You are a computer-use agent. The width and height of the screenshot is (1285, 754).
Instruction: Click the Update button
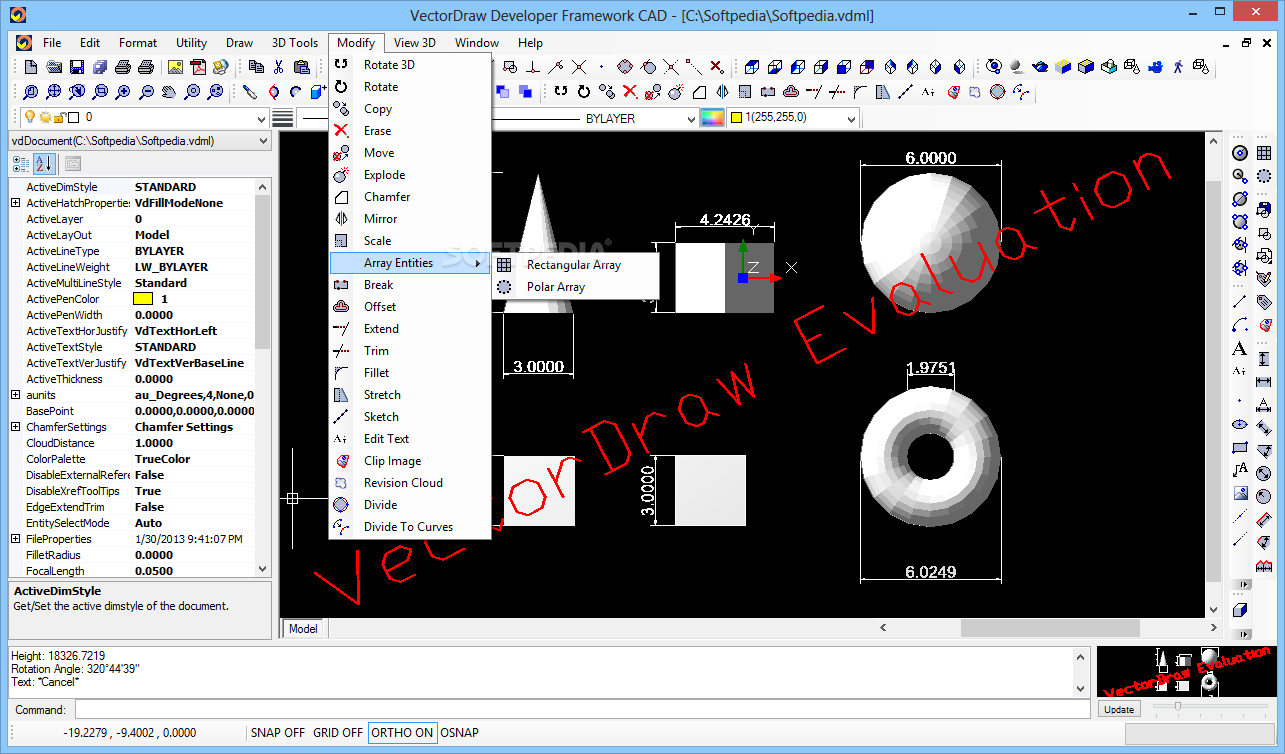(1119, 709)
